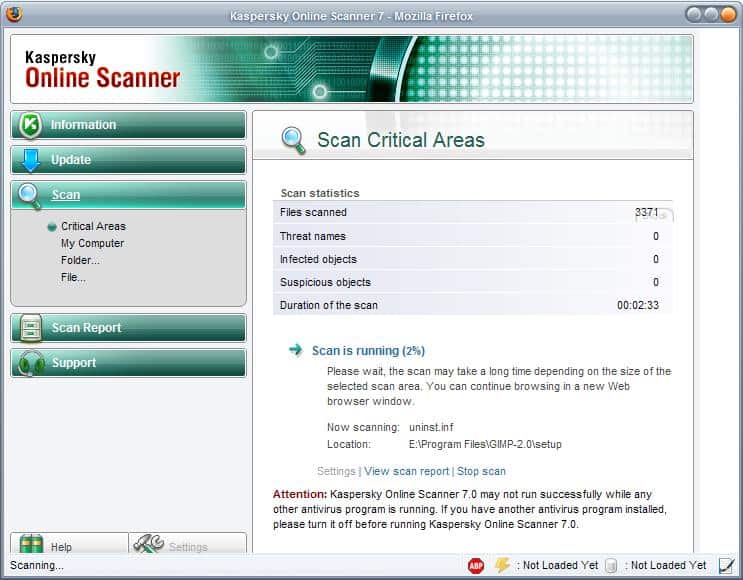Click the Kaspersky Online Scanner banner logo
743x580 pixels.
coord(102,69)
